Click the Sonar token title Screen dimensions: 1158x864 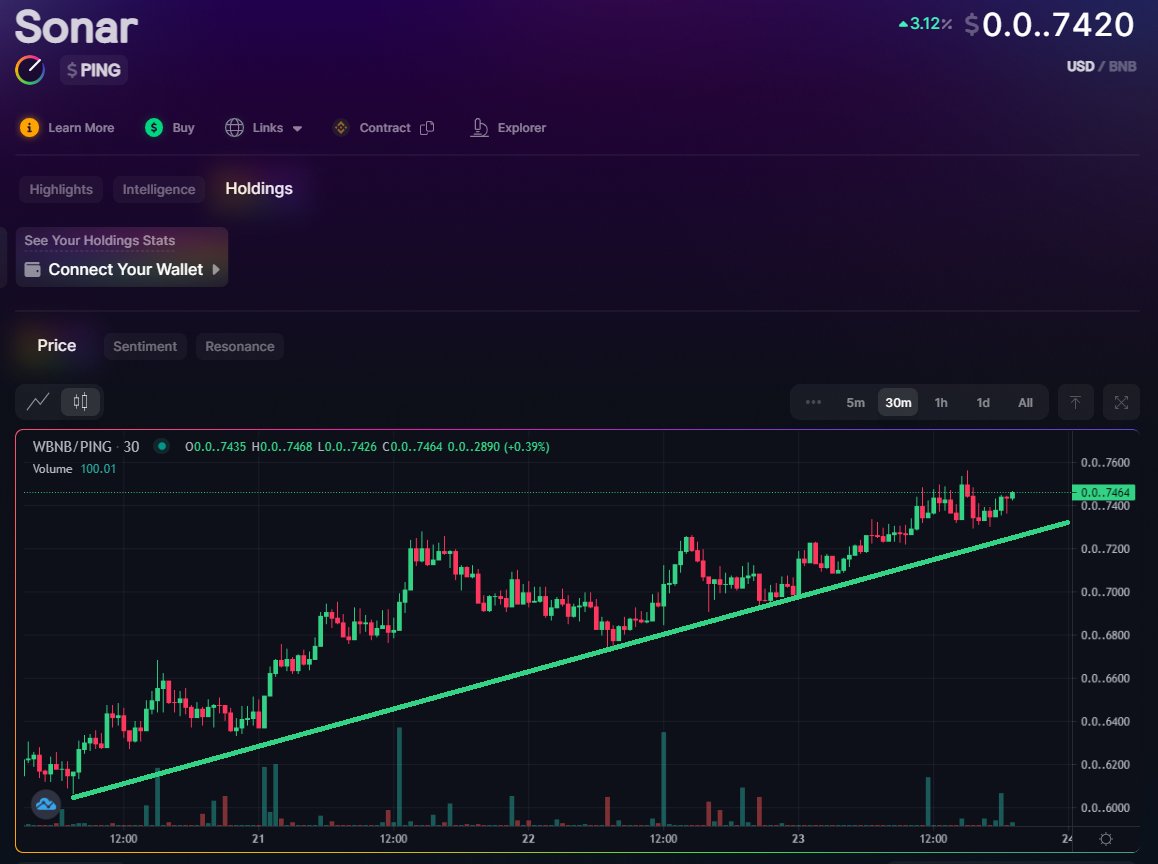[76, 27]
